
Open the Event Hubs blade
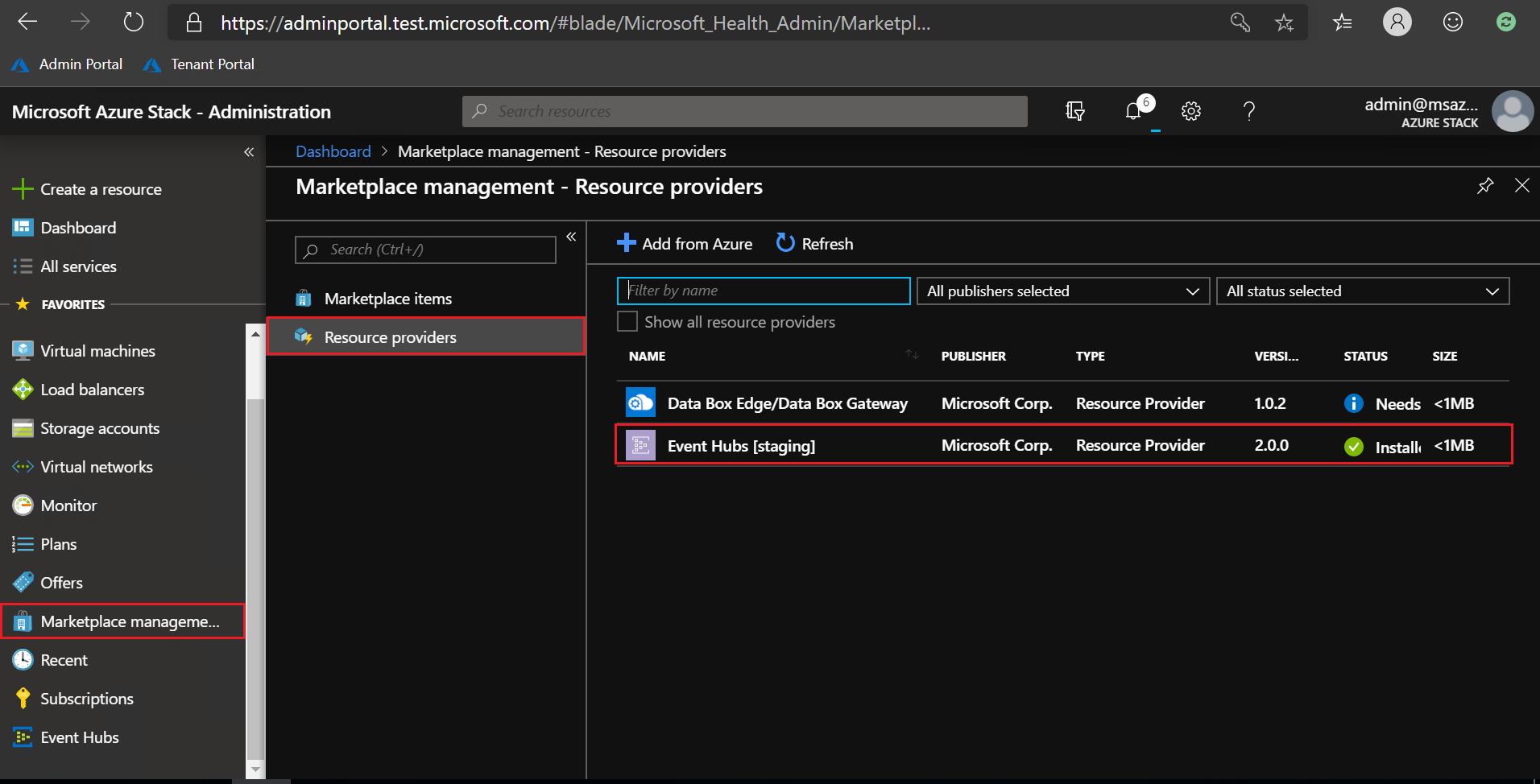78,737
